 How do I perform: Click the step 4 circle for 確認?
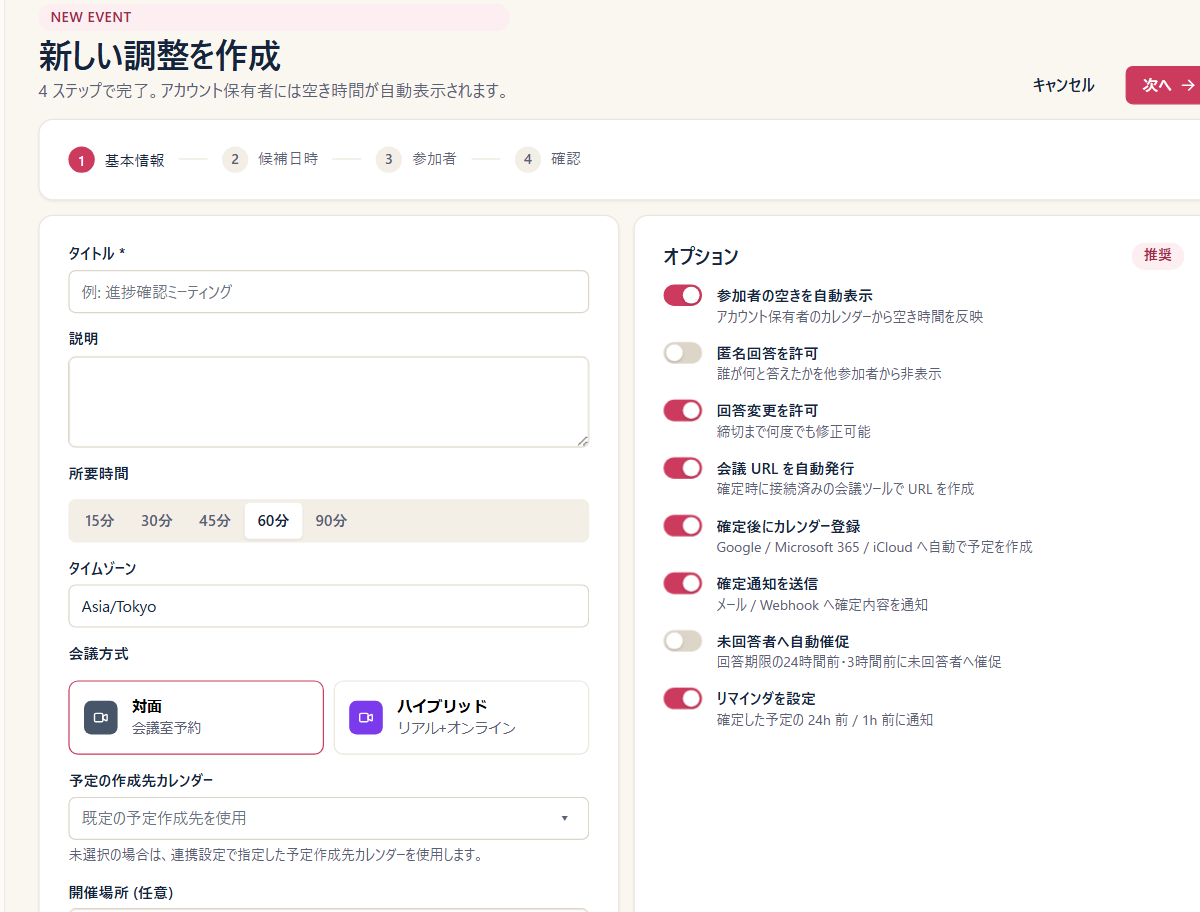click(x=528, y=159)
